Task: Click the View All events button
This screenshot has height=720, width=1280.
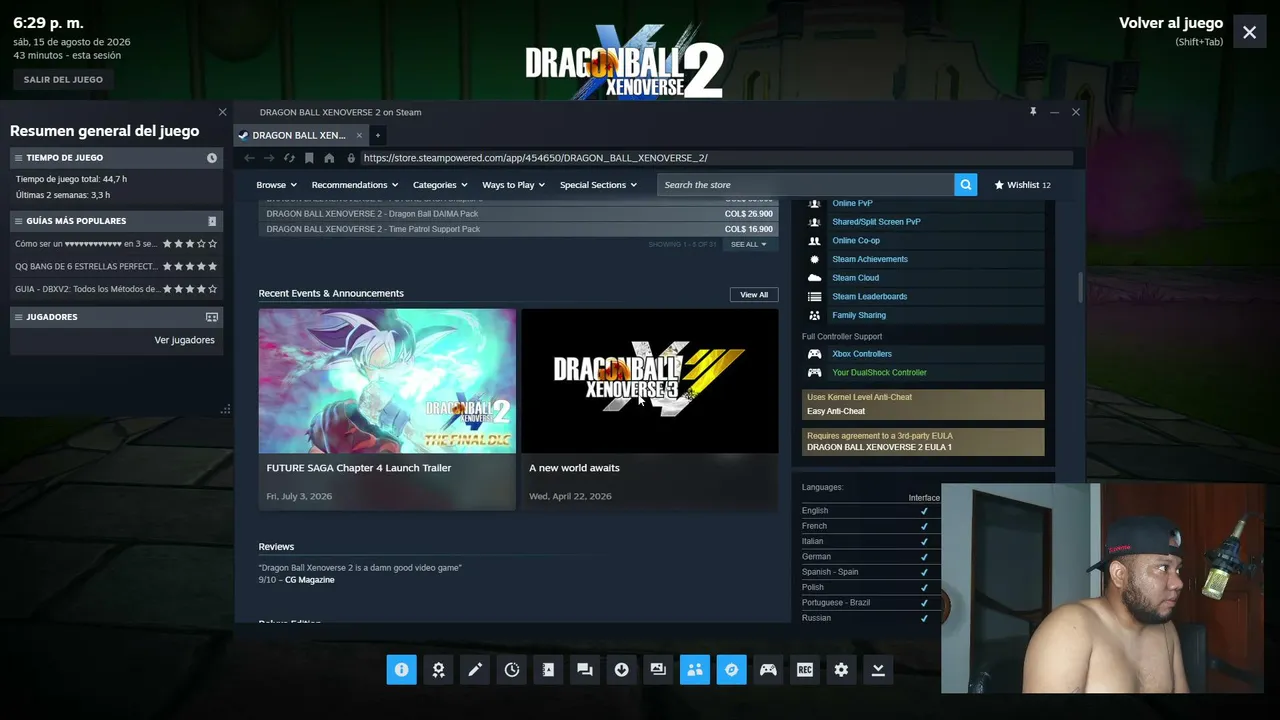Action: tap(754, 295)
